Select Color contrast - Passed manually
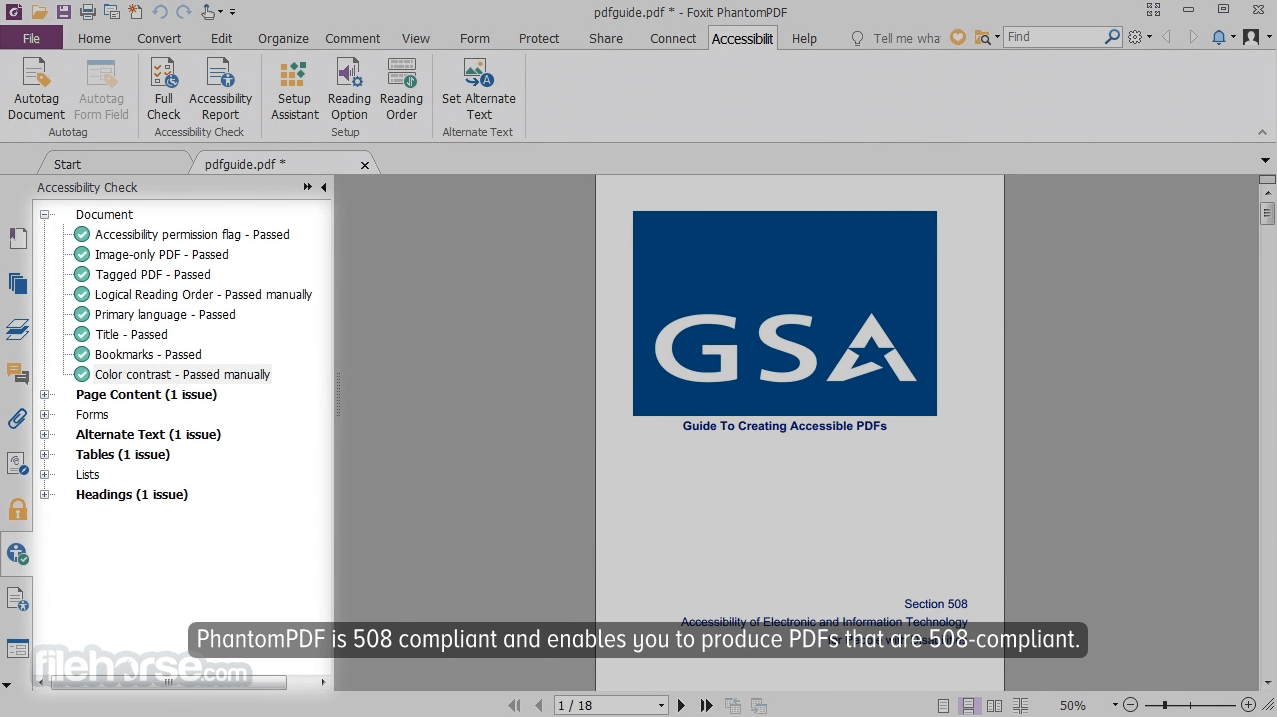The width and height of the screenshot is (1277, 717). (182, 375)
